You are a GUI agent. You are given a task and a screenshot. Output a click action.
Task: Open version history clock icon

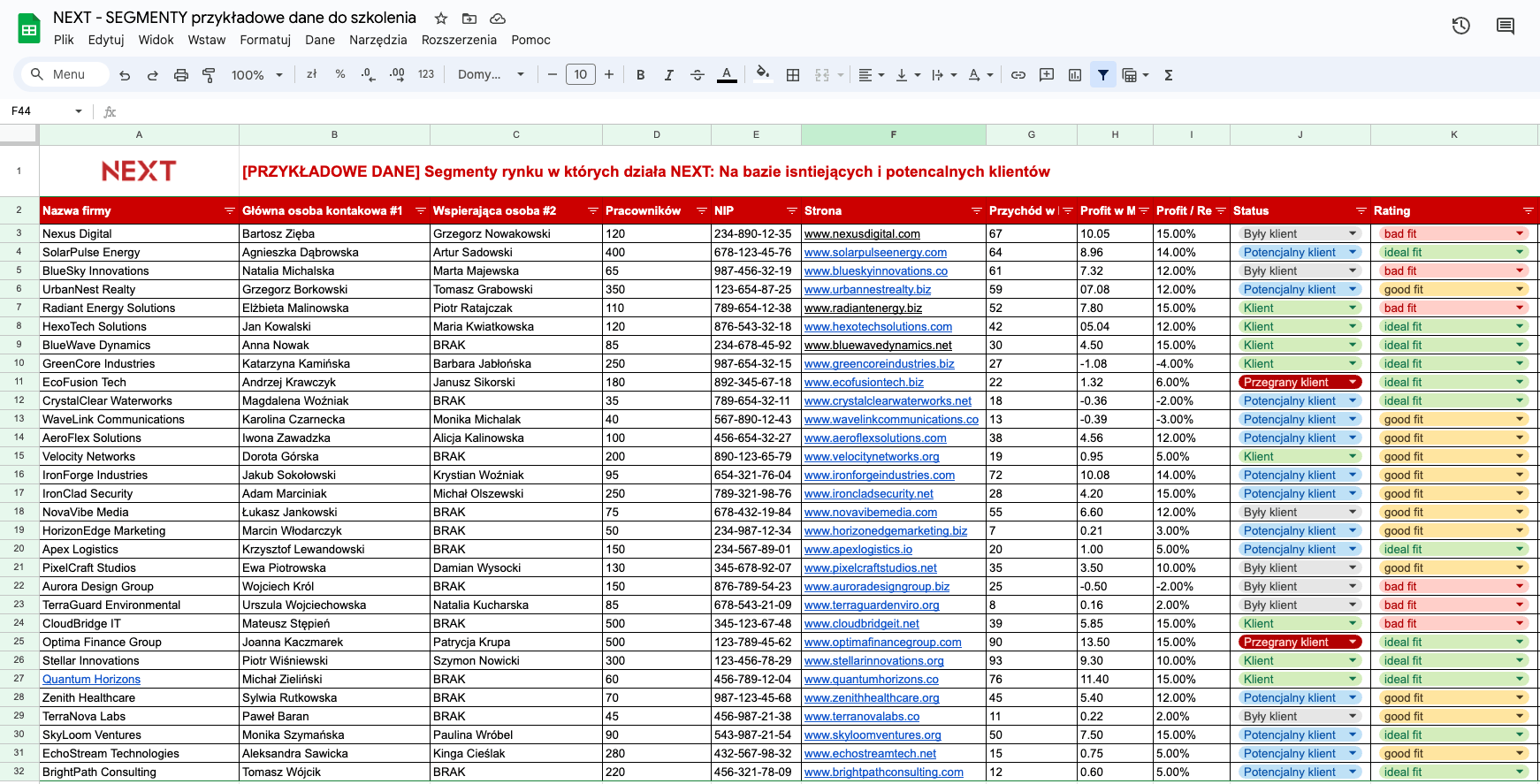(1461, 26)
